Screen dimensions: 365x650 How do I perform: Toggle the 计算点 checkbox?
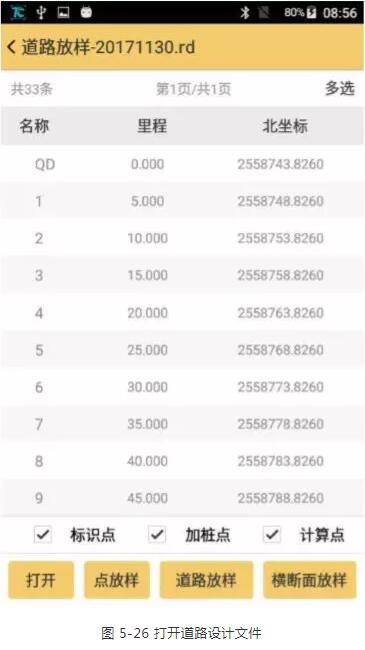coord(272,535)
